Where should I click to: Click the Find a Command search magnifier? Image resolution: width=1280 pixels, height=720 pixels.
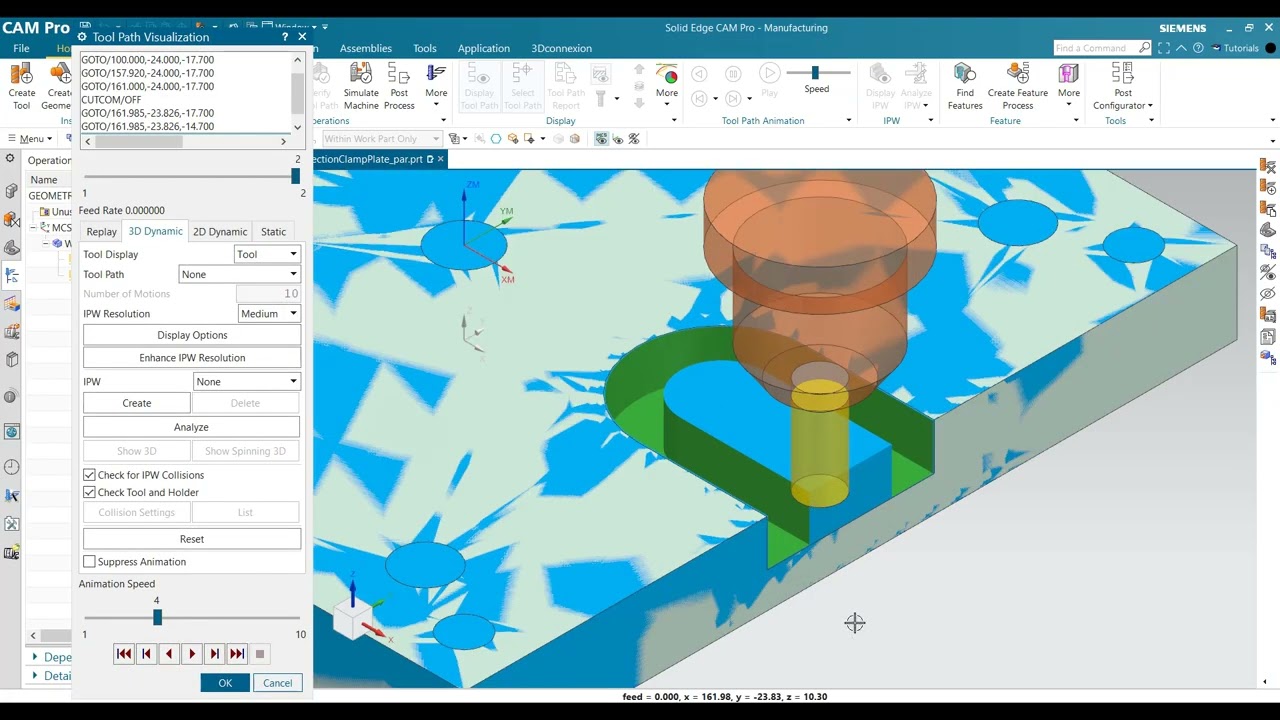click(1145, 48)
